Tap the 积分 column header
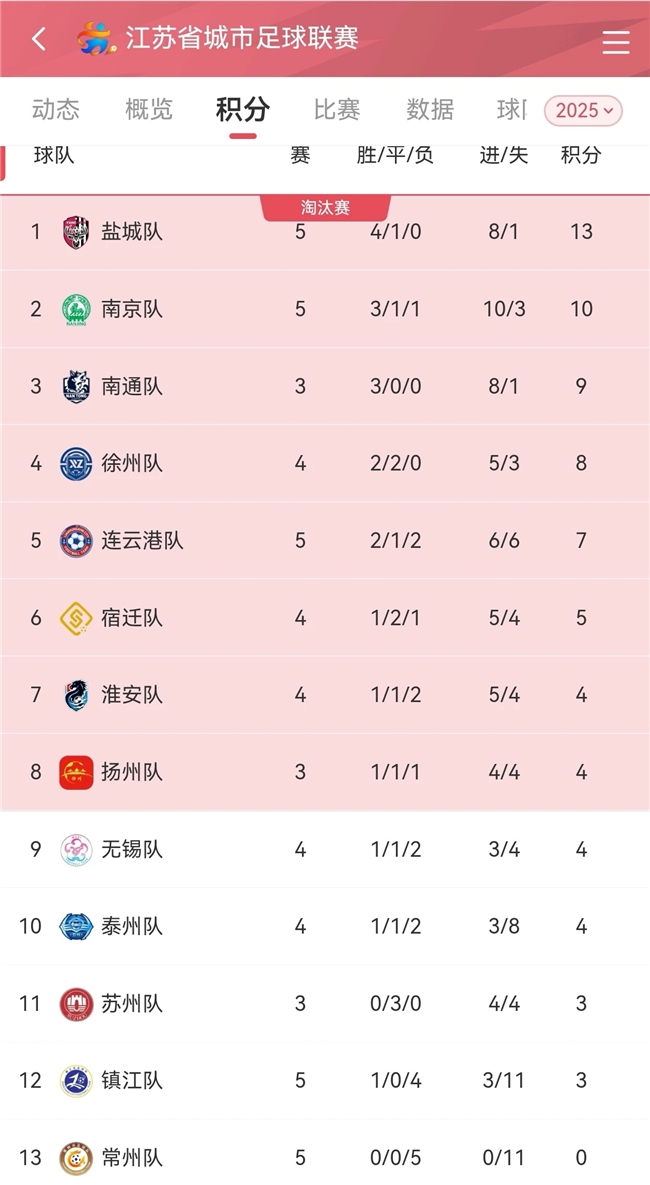Screen dimensions: 650x1185 click(x=581, y=155)
